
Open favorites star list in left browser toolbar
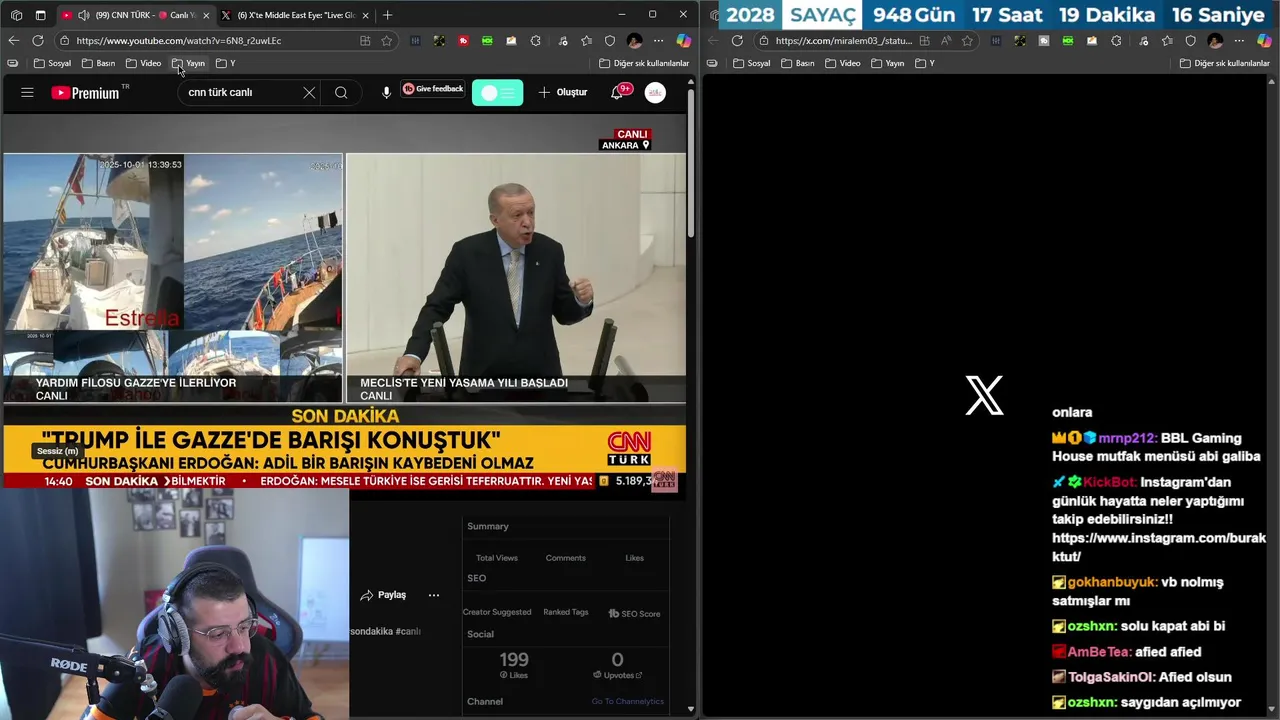(x=586, y=41)
